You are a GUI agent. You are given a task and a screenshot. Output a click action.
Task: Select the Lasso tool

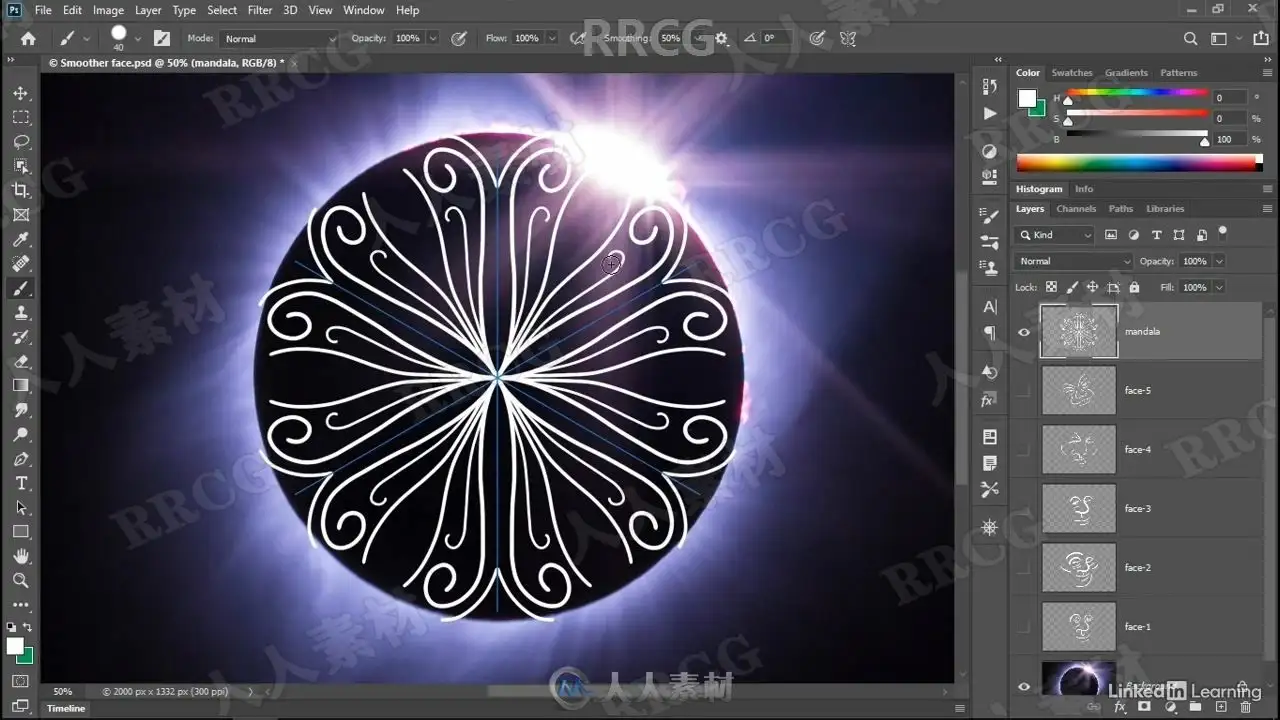point(20,141)
